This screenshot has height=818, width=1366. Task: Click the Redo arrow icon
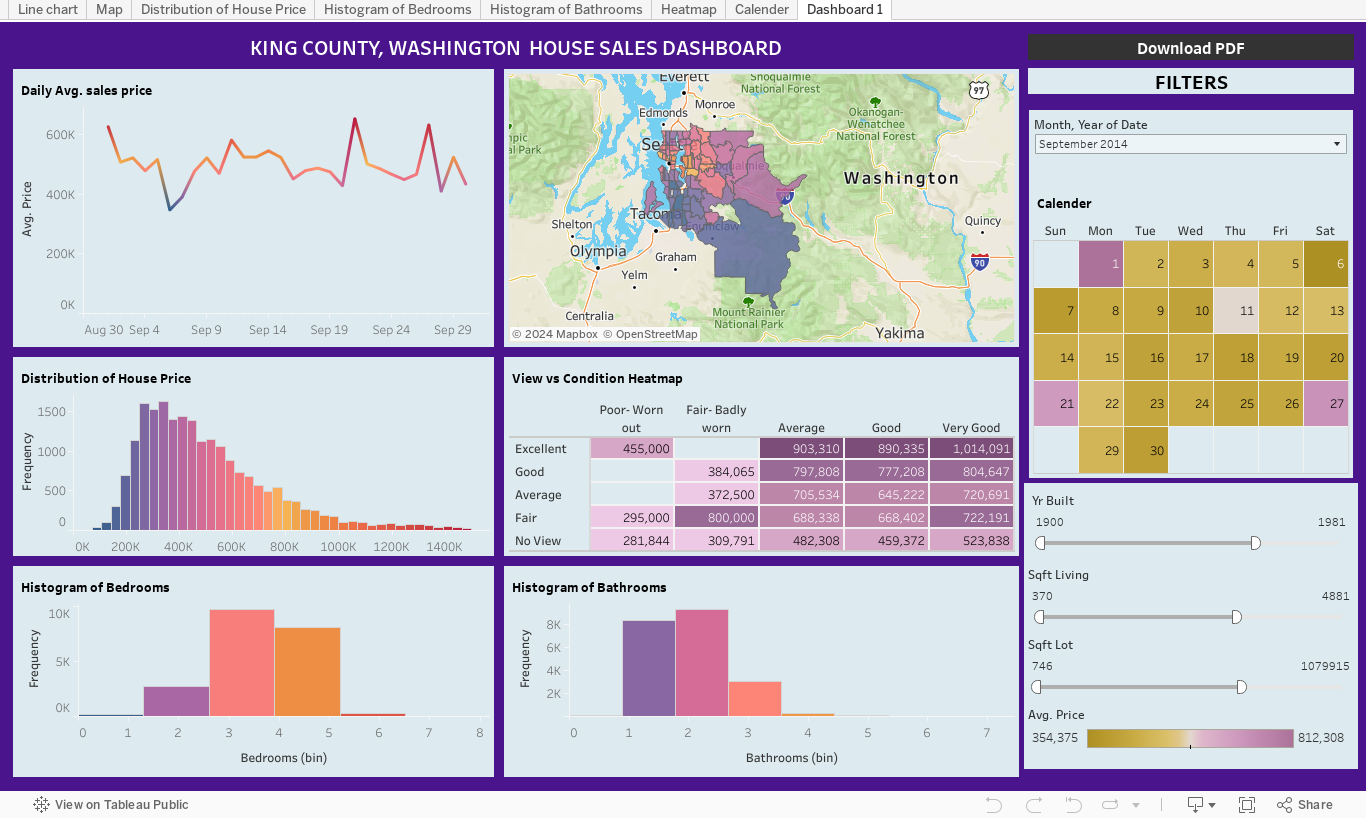pyautogui.click(x=1034, y=804)
